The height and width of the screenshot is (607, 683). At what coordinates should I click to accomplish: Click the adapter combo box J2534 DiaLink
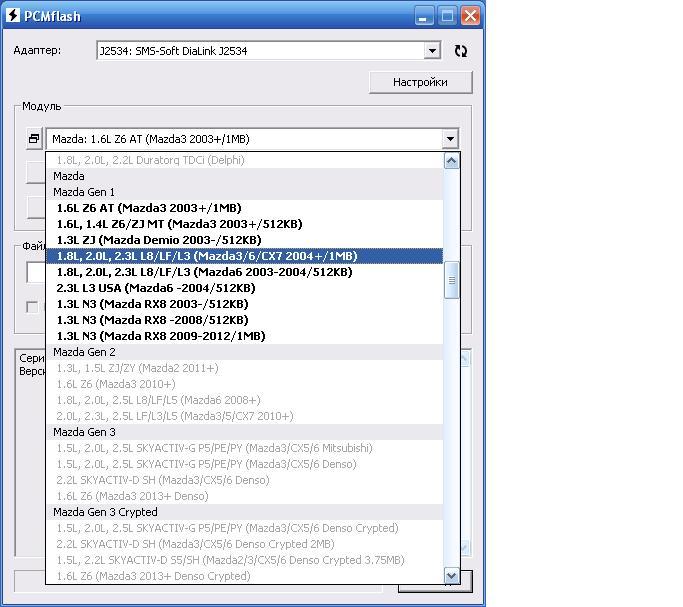click(268, 51)
